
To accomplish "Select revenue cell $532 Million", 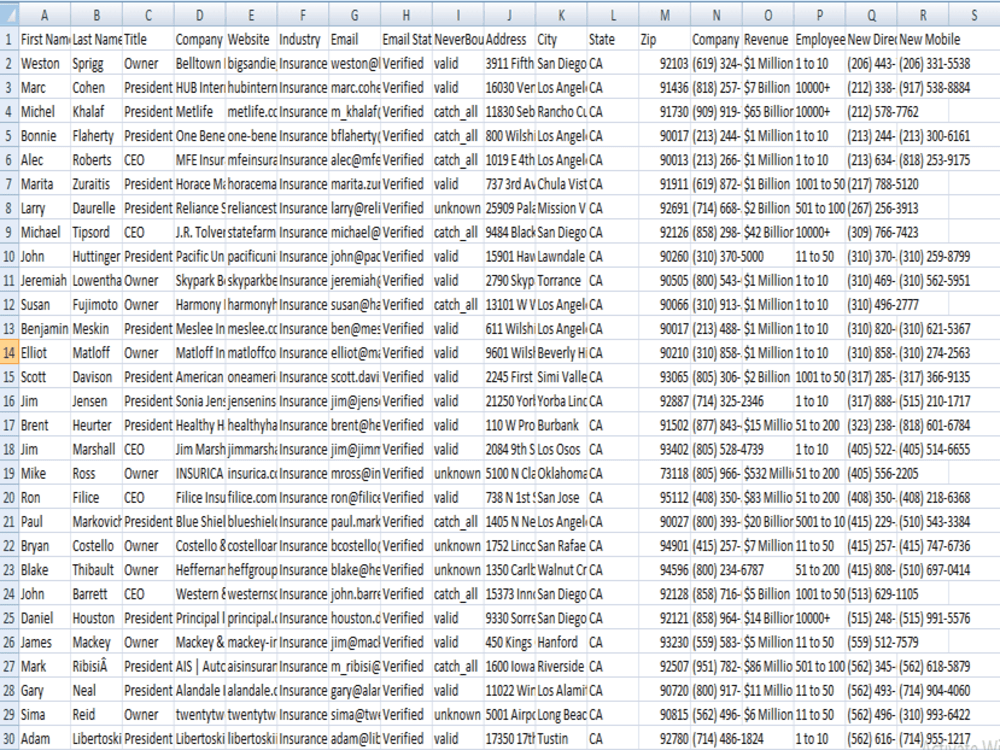I will [768, 473].
